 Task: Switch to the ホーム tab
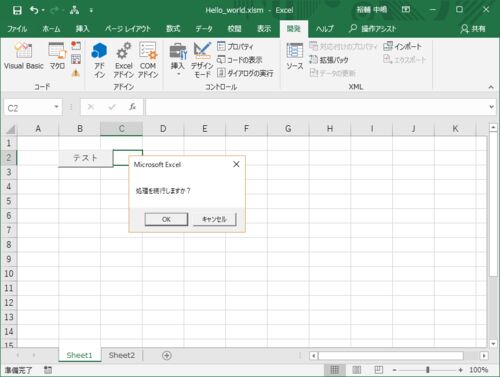51,29
